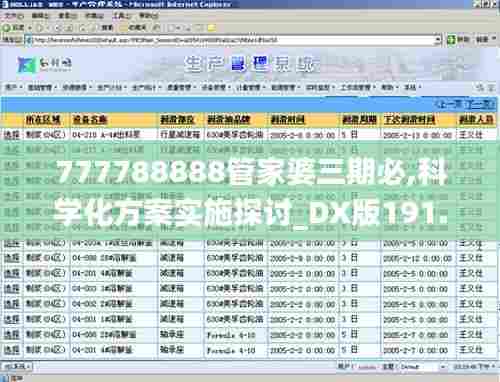
Task: Open the 查看 browser menu
Action: pyautogui.click(x=67, y=16)
